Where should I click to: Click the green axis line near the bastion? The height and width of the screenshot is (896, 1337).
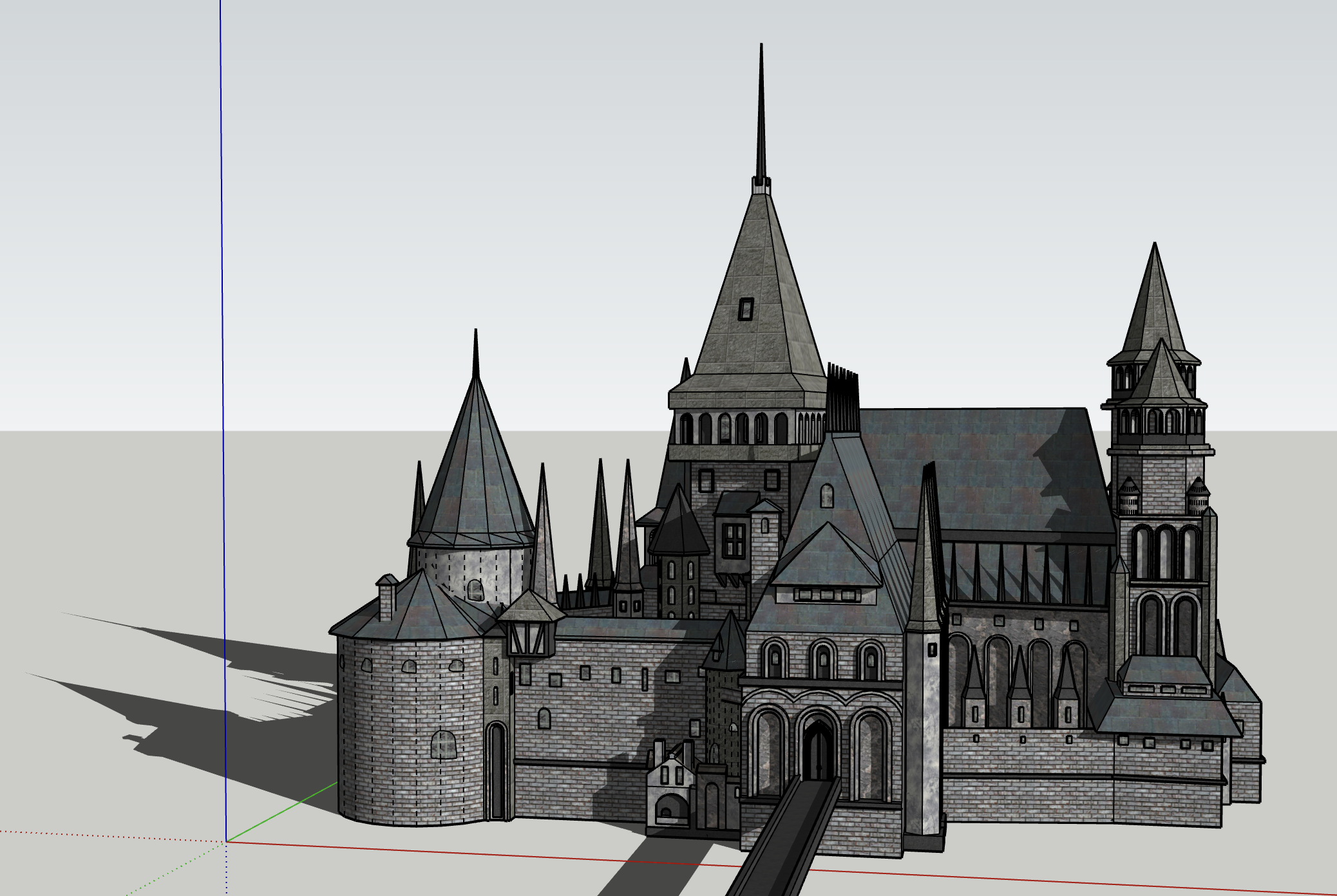[x=281, y=812]
